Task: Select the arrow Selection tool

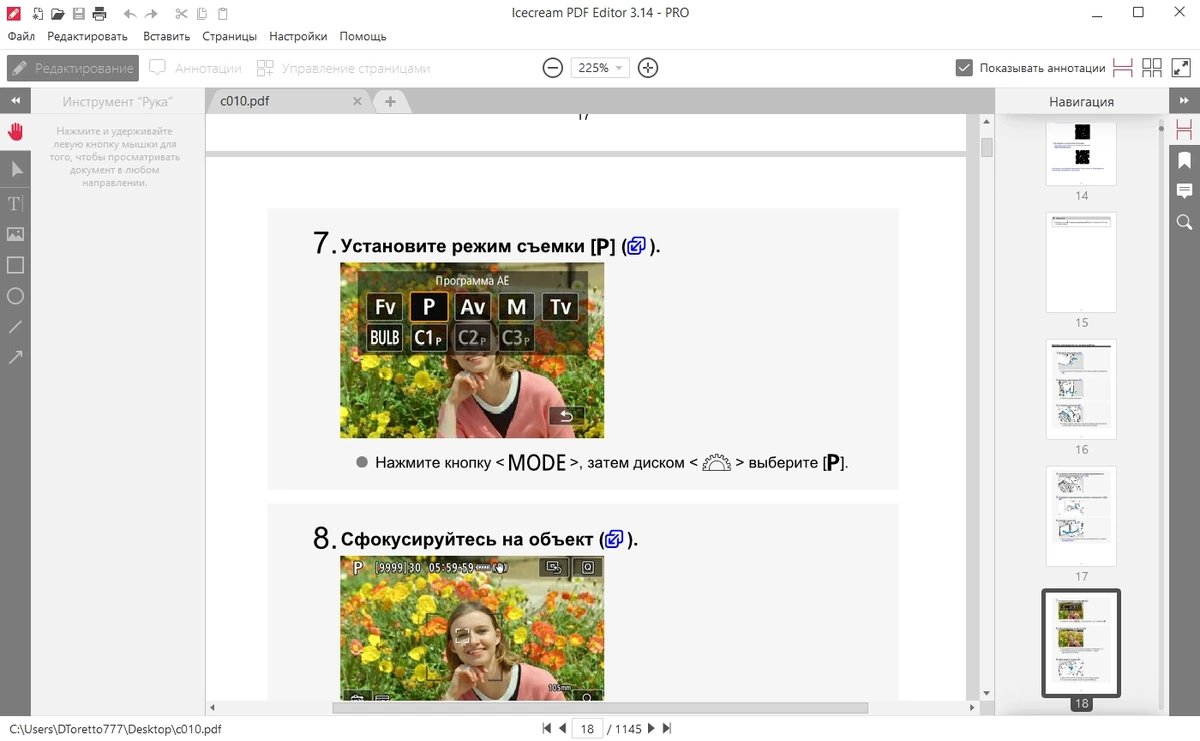Action: (x=15, y=170)
